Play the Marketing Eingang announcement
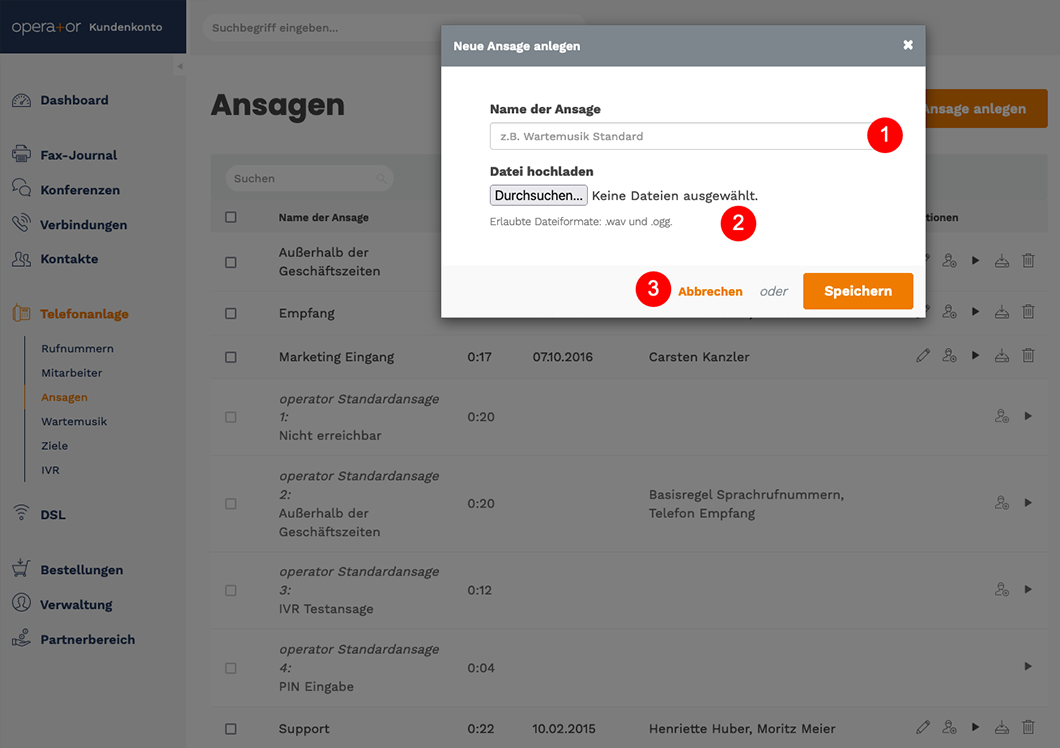Screen dimensions: 1060x748 975,355
